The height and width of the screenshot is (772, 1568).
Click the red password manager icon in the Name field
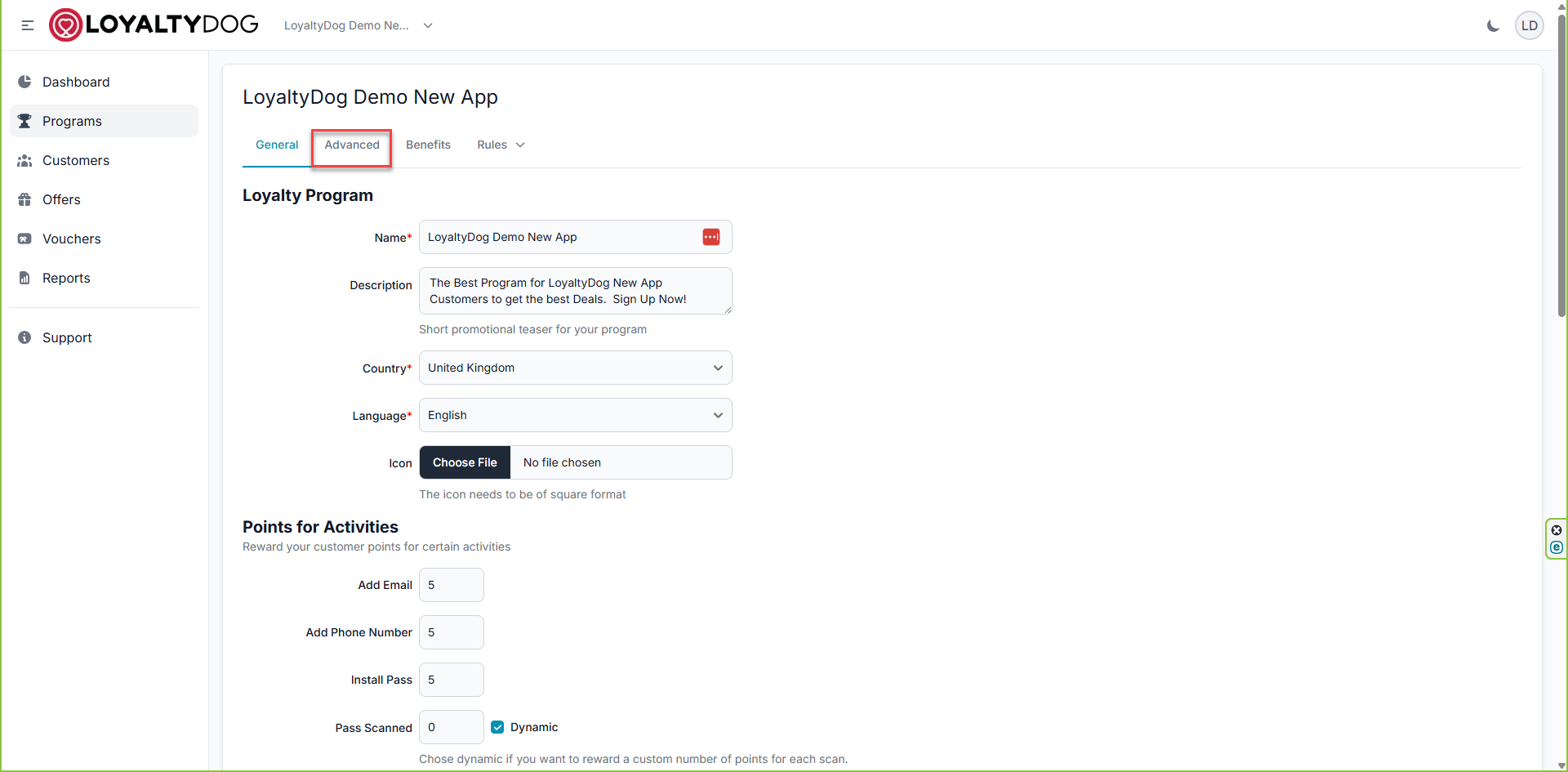[x=711, y=237]
